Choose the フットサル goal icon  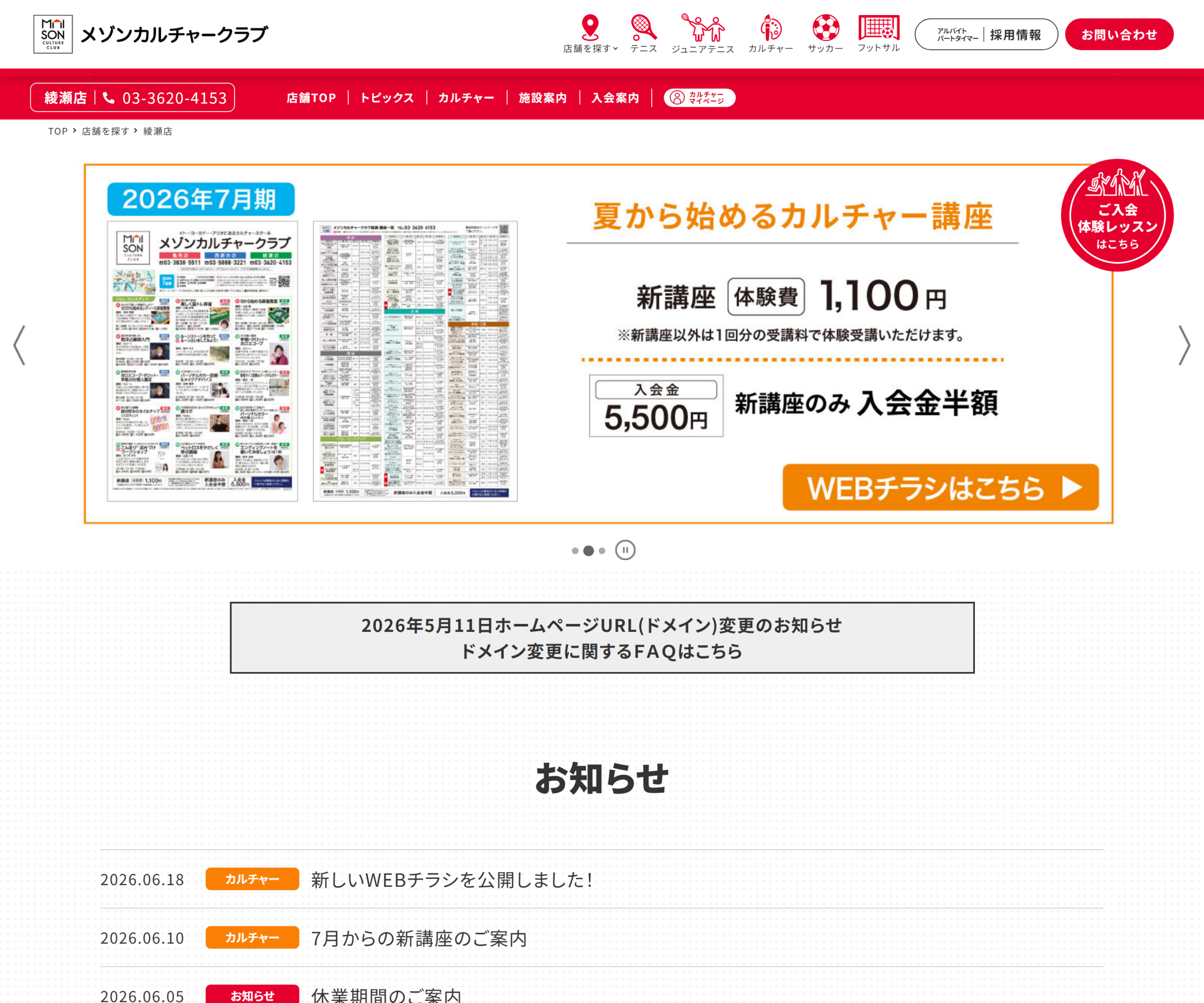879,34
